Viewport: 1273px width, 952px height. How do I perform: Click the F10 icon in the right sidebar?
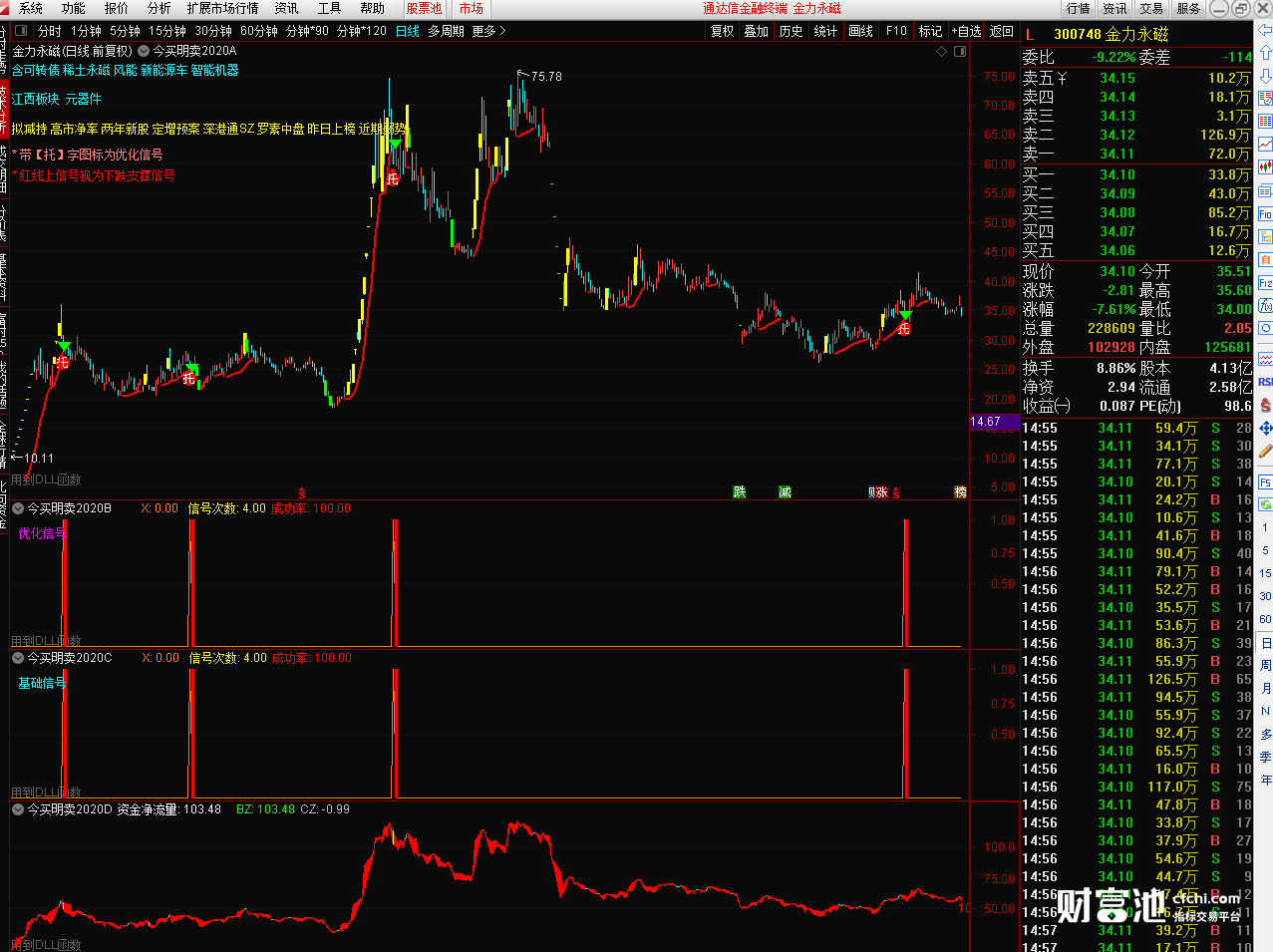pyautogui.click(x=1265, y=213)
